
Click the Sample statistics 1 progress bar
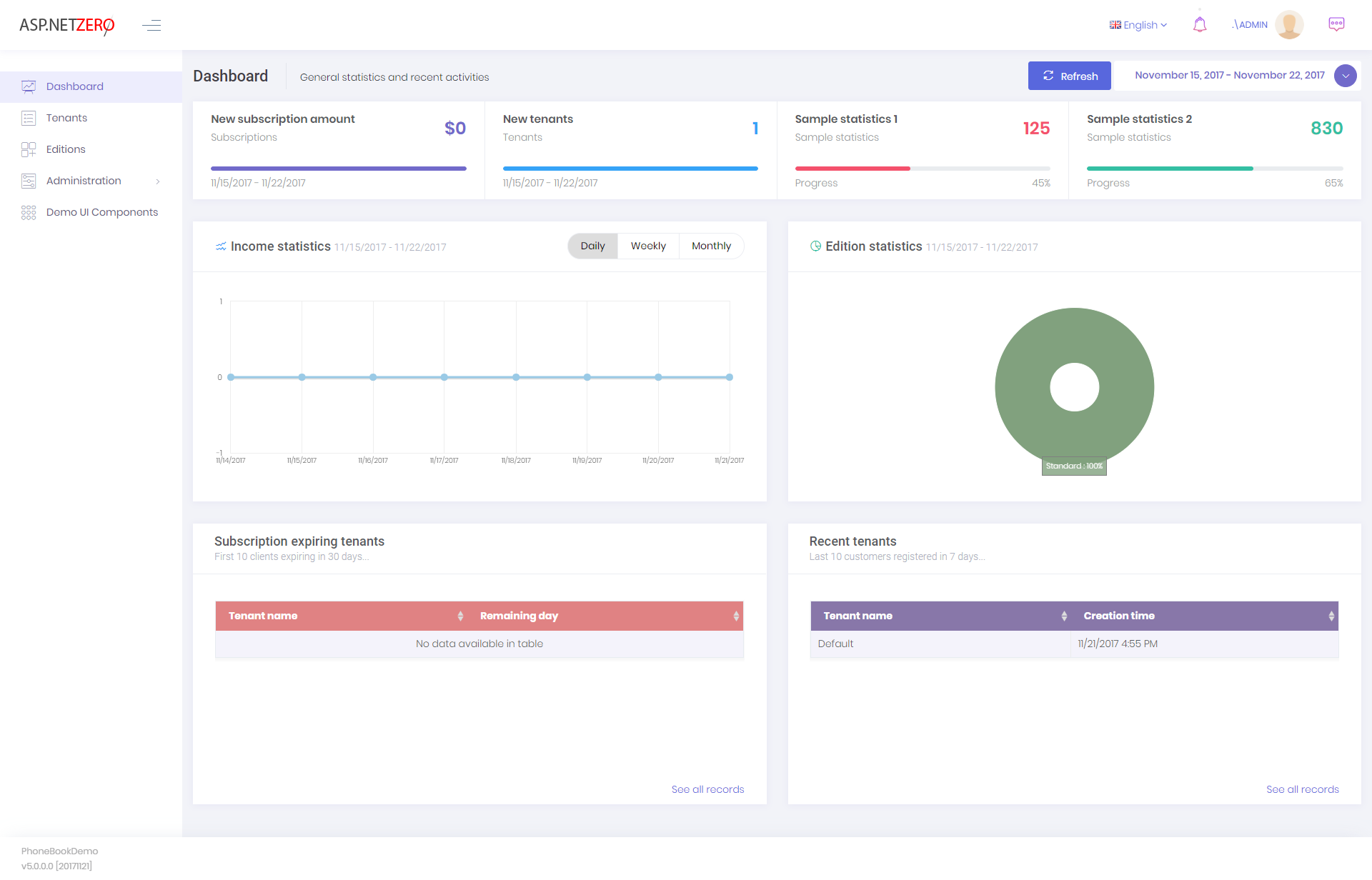pyautogui.click(x=922, y=169)
